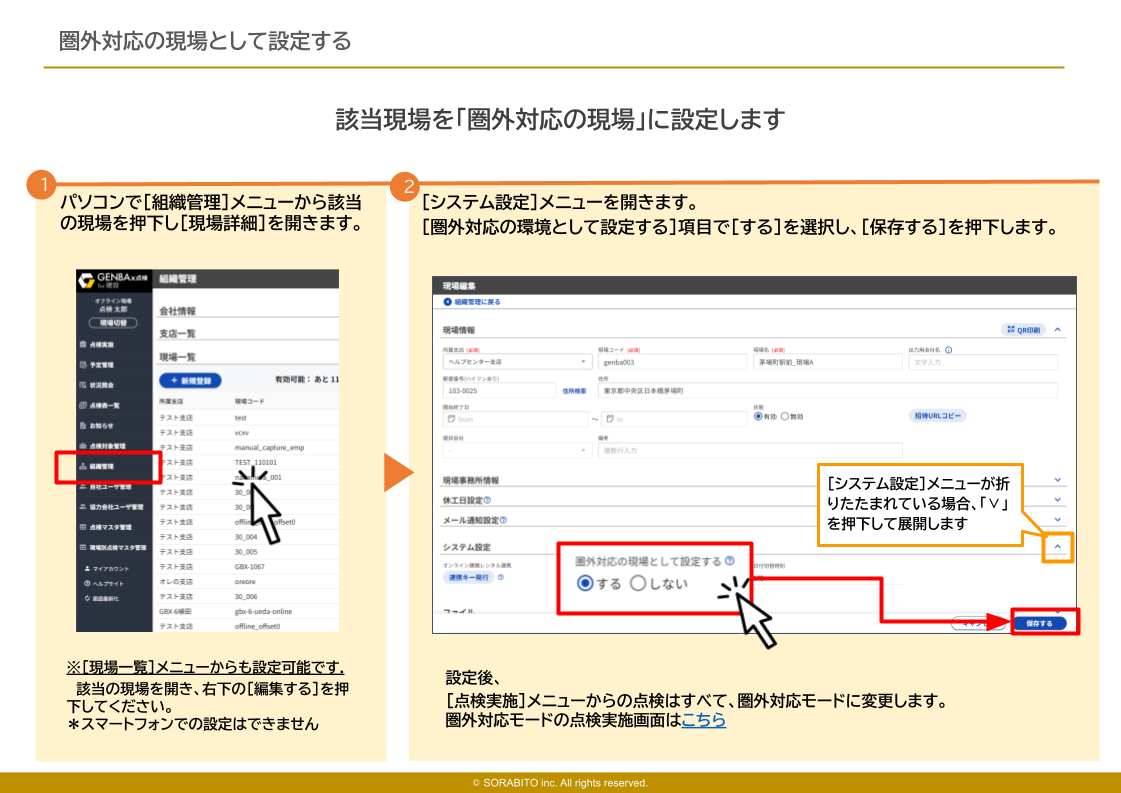1121x793 pixels.
Task: Click help icon next to 圏外対応の現場として設定する
Action: [730, 561]
